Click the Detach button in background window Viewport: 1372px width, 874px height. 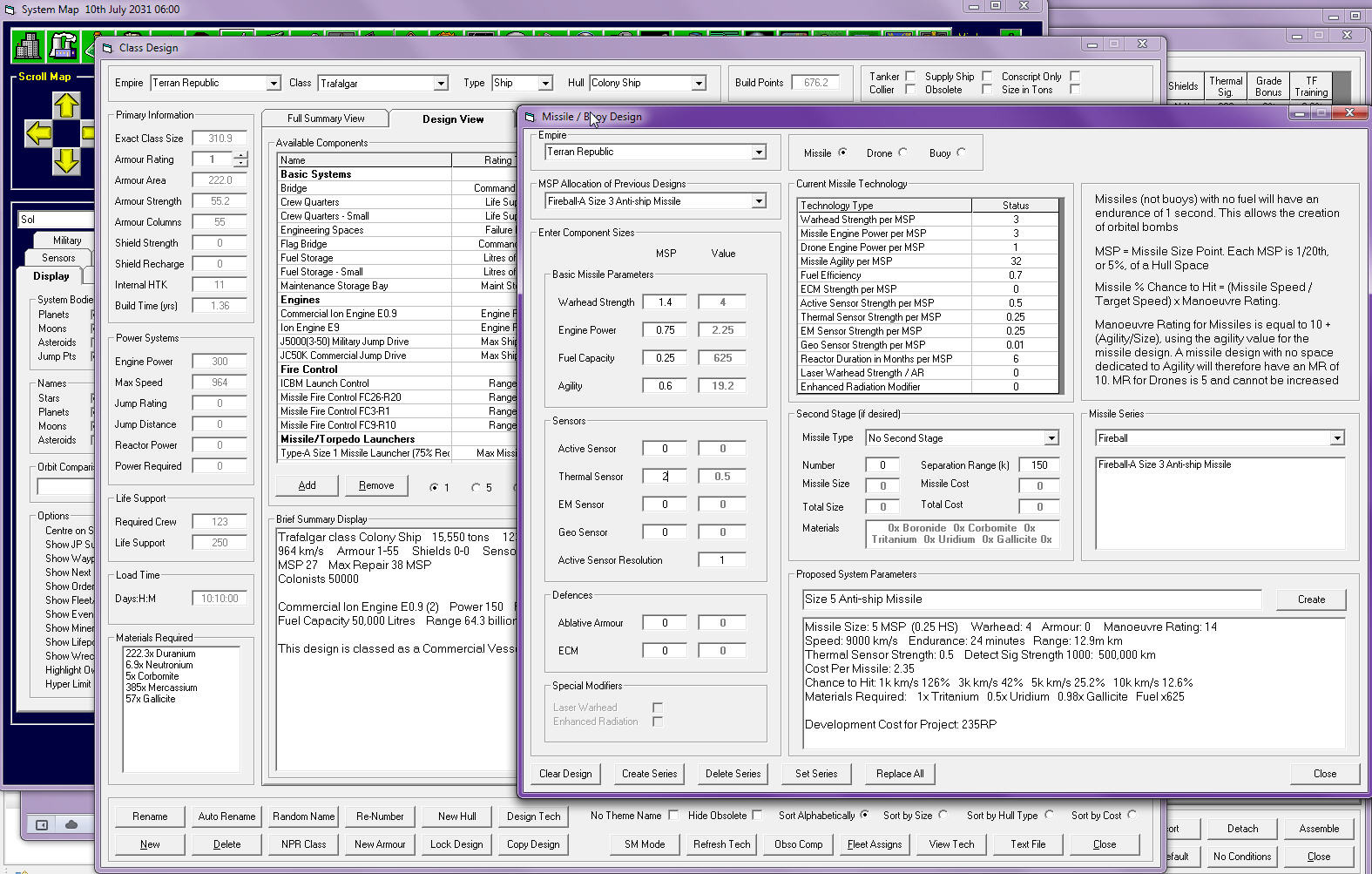coord(1242,829)
